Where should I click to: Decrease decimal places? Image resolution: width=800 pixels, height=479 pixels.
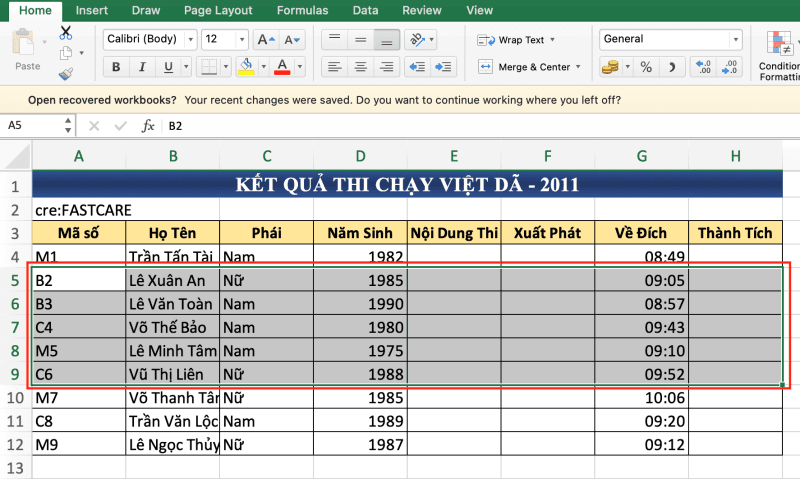(729, 67)
